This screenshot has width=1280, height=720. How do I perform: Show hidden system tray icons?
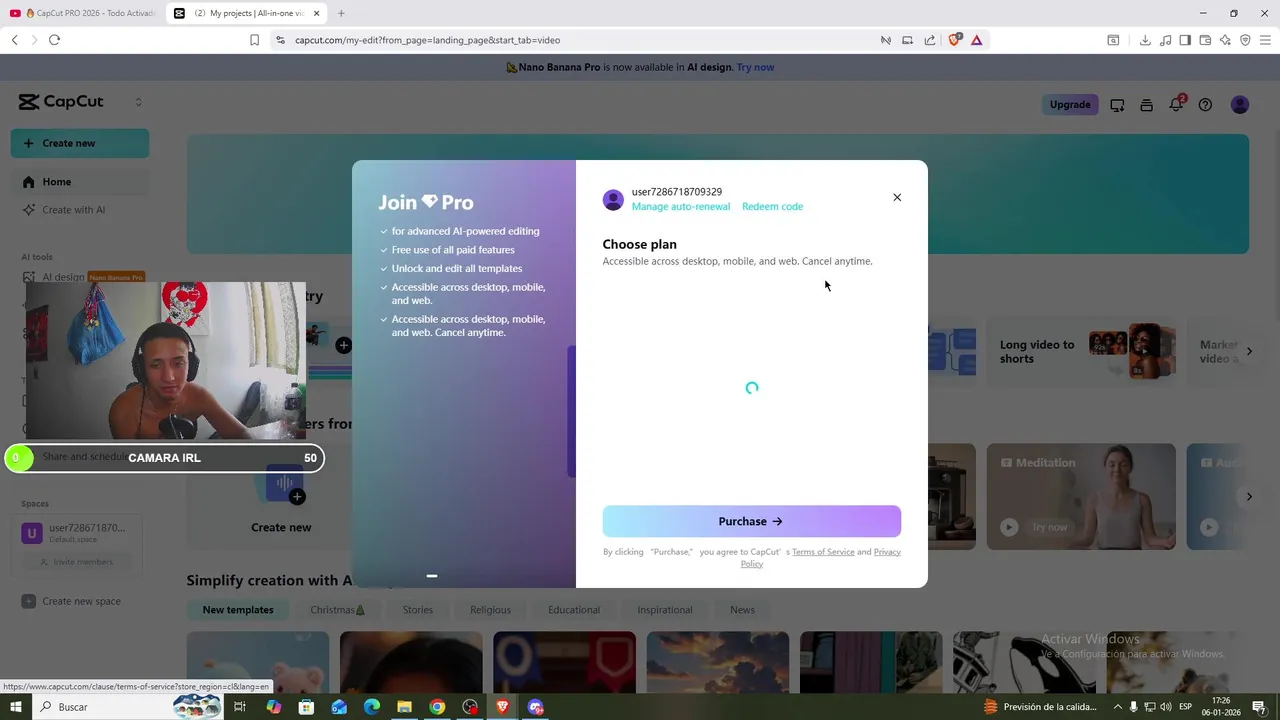coord(1118,707)
